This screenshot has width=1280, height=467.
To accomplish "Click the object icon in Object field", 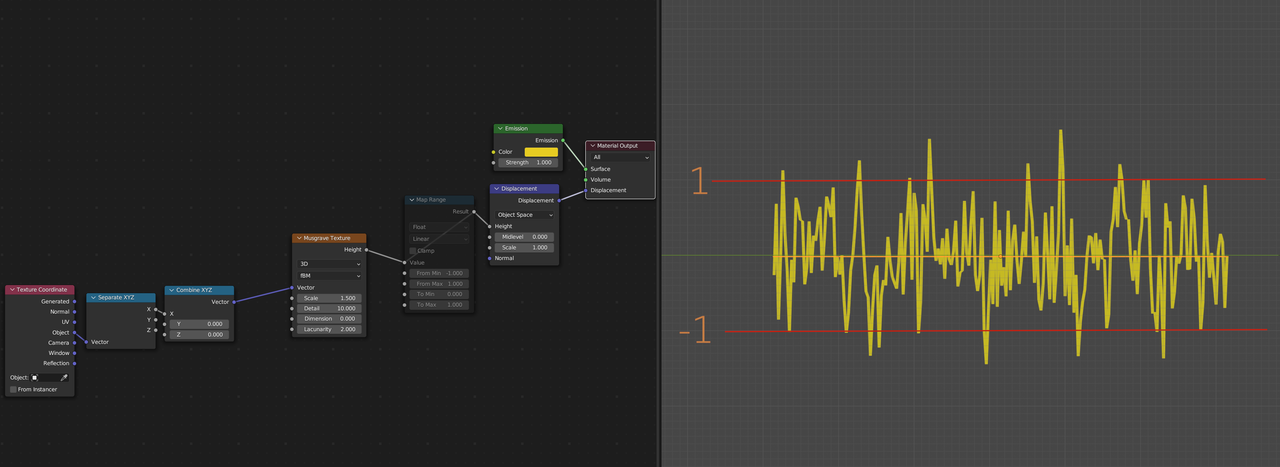I will coord(34,378).
